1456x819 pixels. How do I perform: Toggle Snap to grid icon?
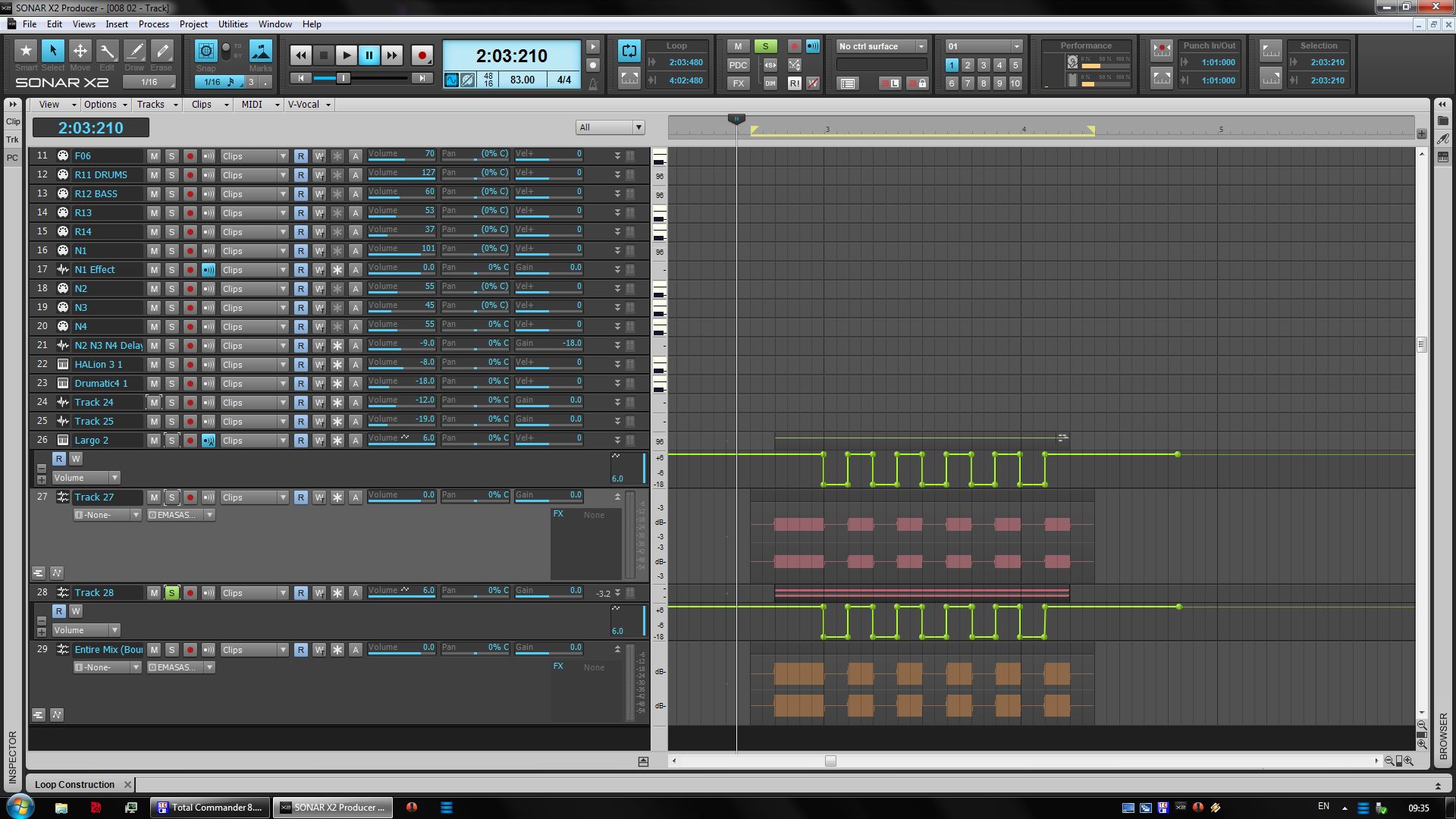coord(206,51)
